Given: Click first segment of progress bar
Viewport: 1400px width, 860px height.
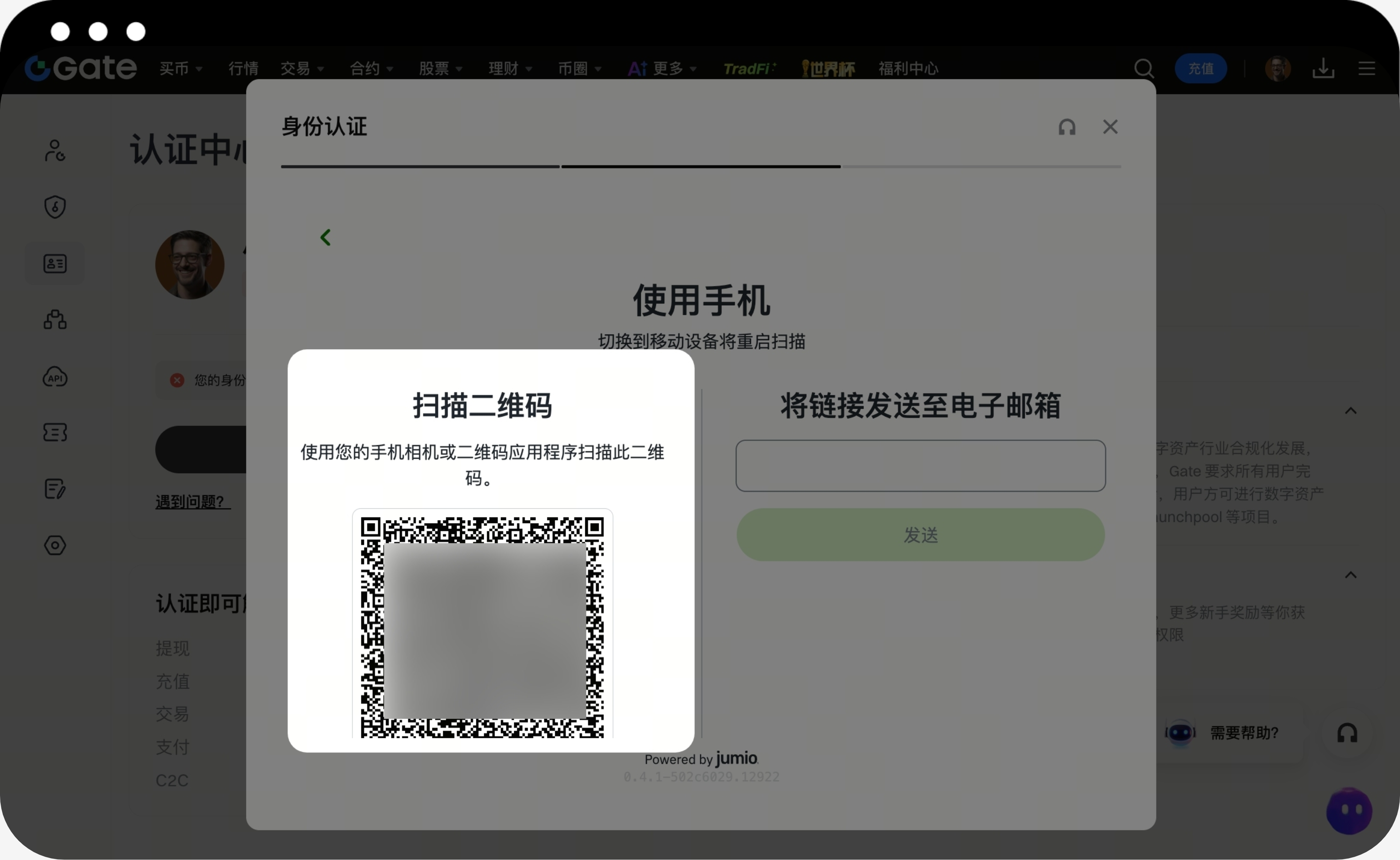Looking at the screenshot, I should (x=420, y=167).
